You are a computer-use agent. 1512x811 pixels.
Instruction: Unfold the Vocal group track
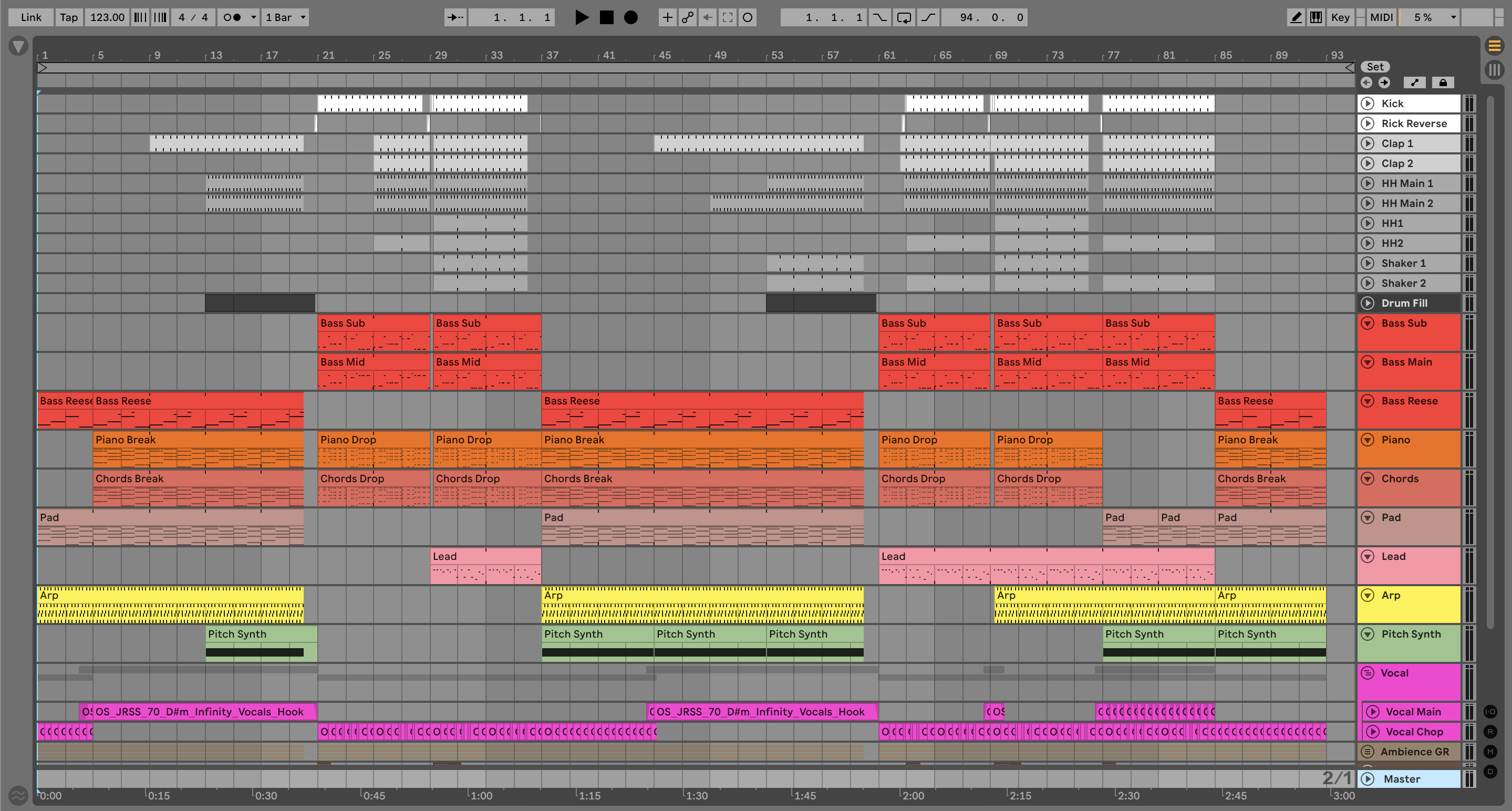pyautogui.click(x=1368, y=673)
